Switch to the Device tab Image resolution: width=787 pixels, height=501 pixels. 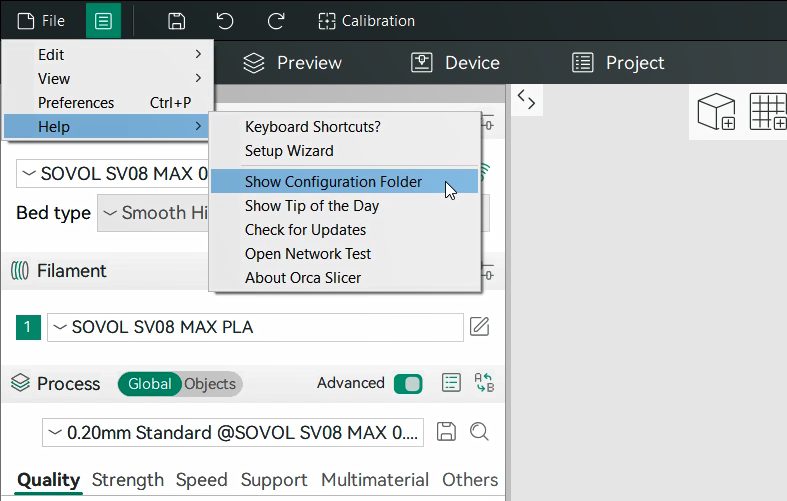click(455, 63)
